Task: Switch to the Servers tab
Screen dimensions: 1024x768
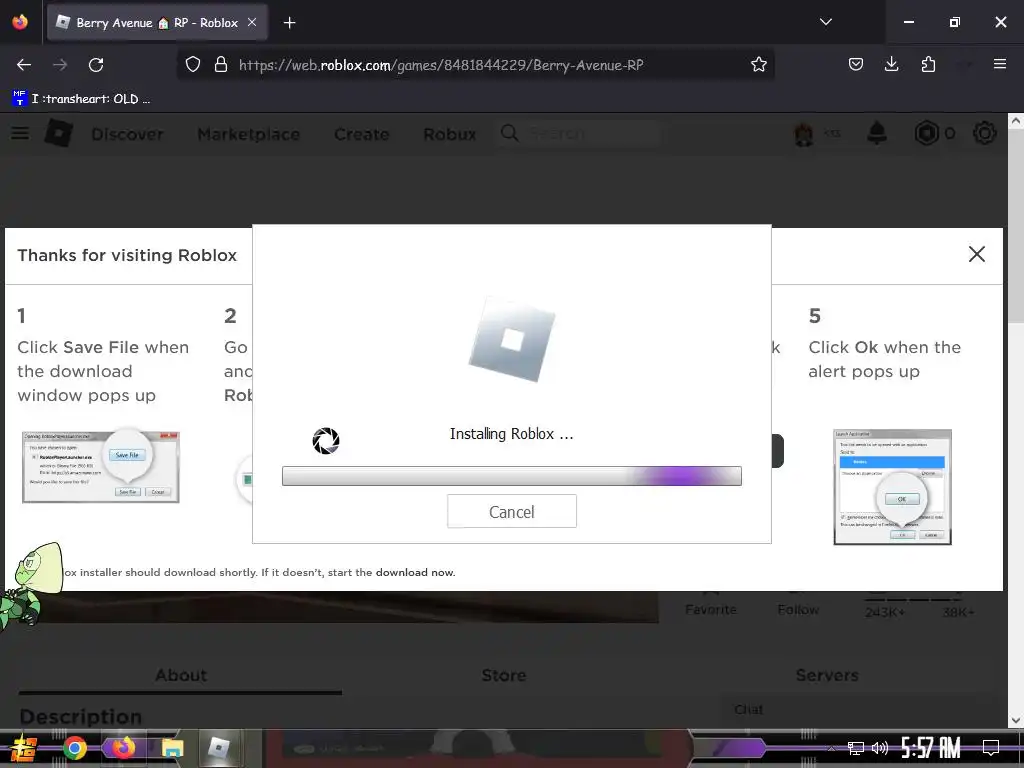Action: coord(827,675)
